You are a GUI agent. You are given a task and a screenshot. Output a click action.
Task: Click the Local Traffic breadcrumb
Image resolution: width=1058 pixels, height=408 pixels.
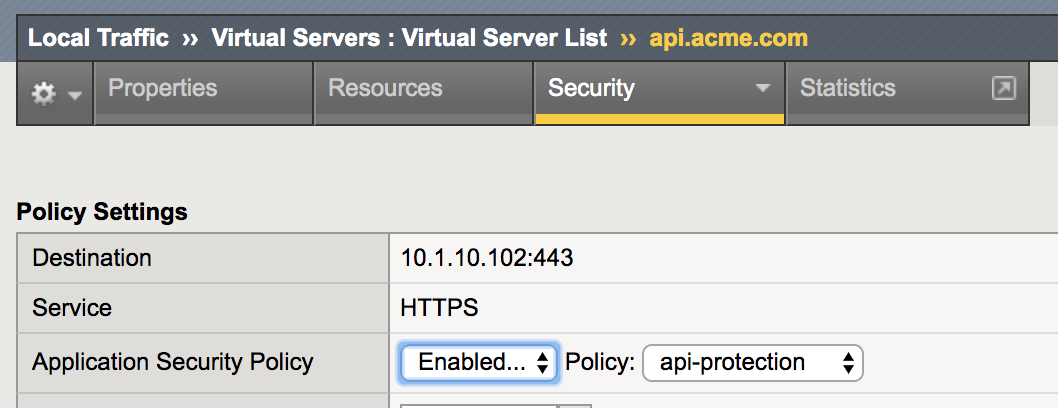pos(98,38)
